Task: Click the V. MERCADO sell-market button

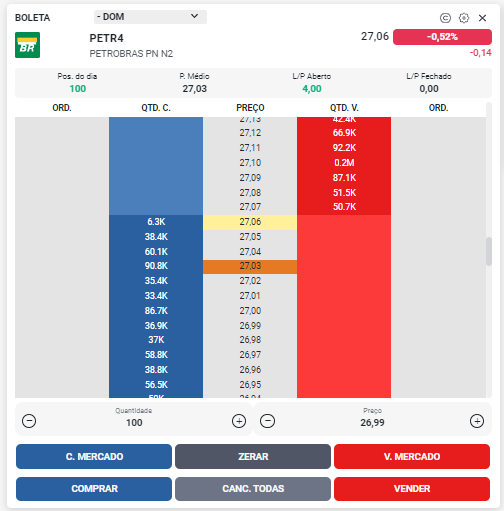Action: point(412,456)
